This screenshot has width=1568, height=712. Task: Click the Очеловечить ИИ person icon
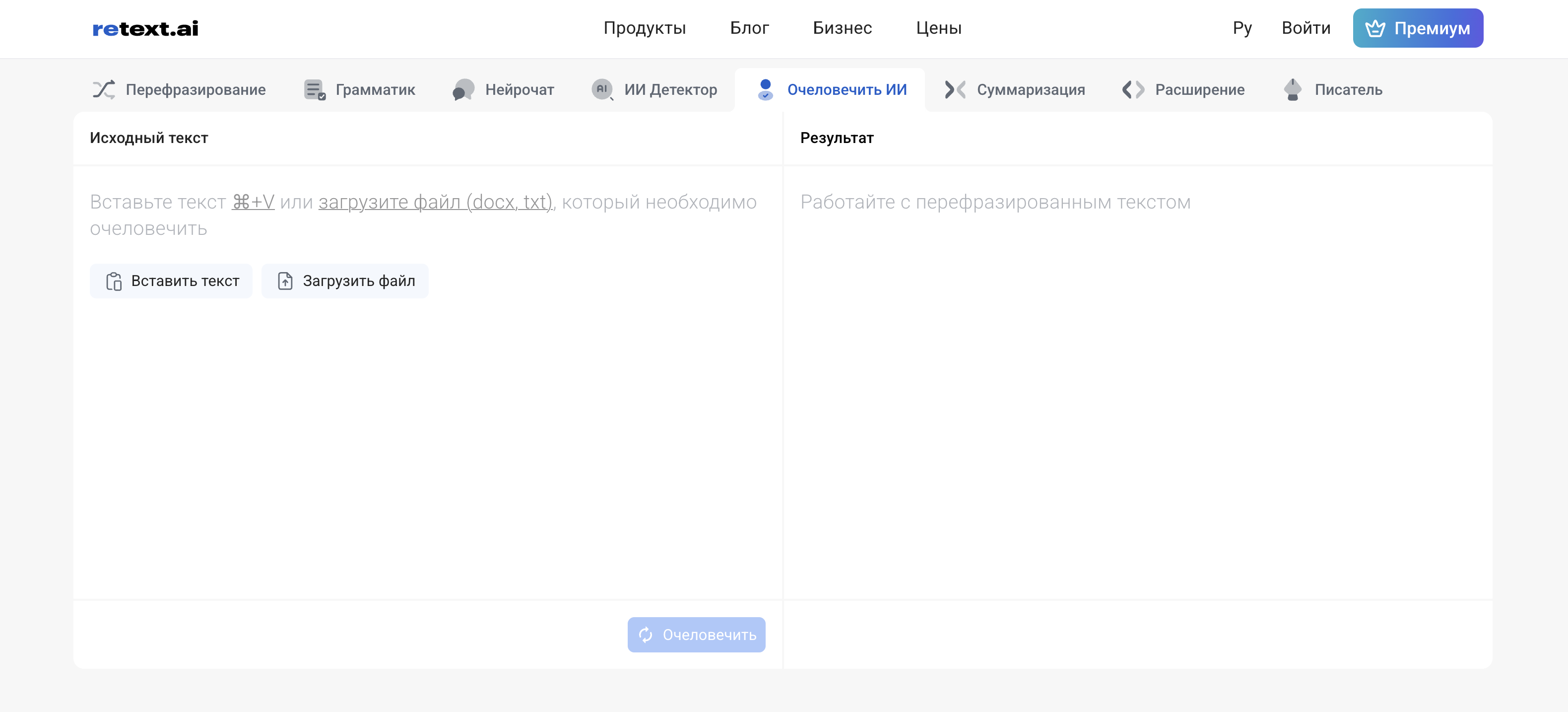(765, 89)
